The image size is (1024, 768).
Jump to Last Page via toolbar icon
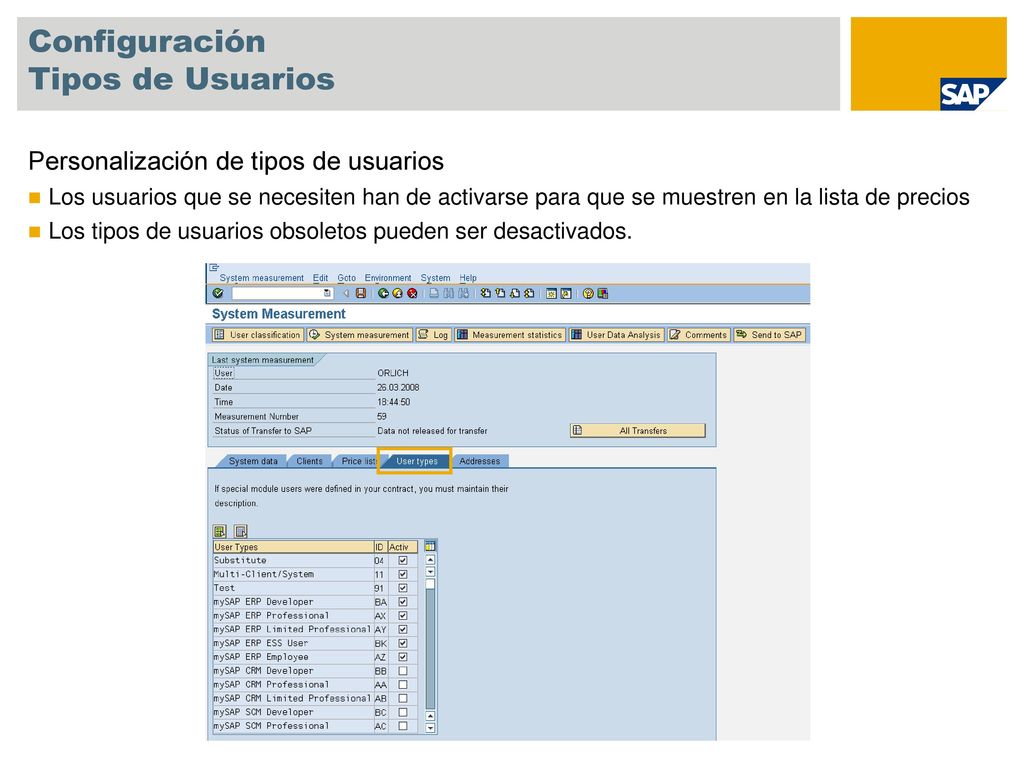[529, 294]
